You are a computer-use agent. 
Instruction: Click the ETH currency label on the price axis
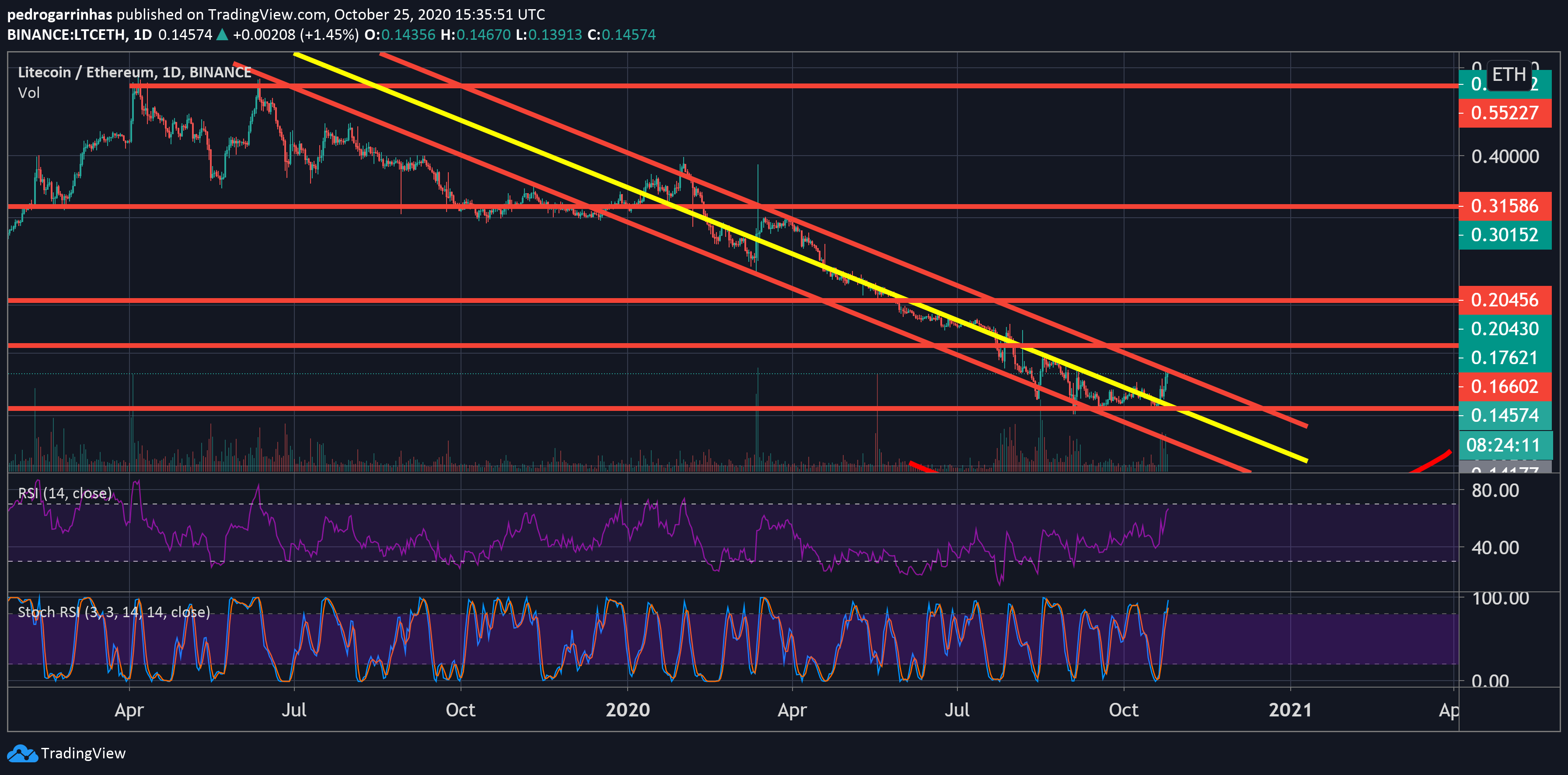1509,75
